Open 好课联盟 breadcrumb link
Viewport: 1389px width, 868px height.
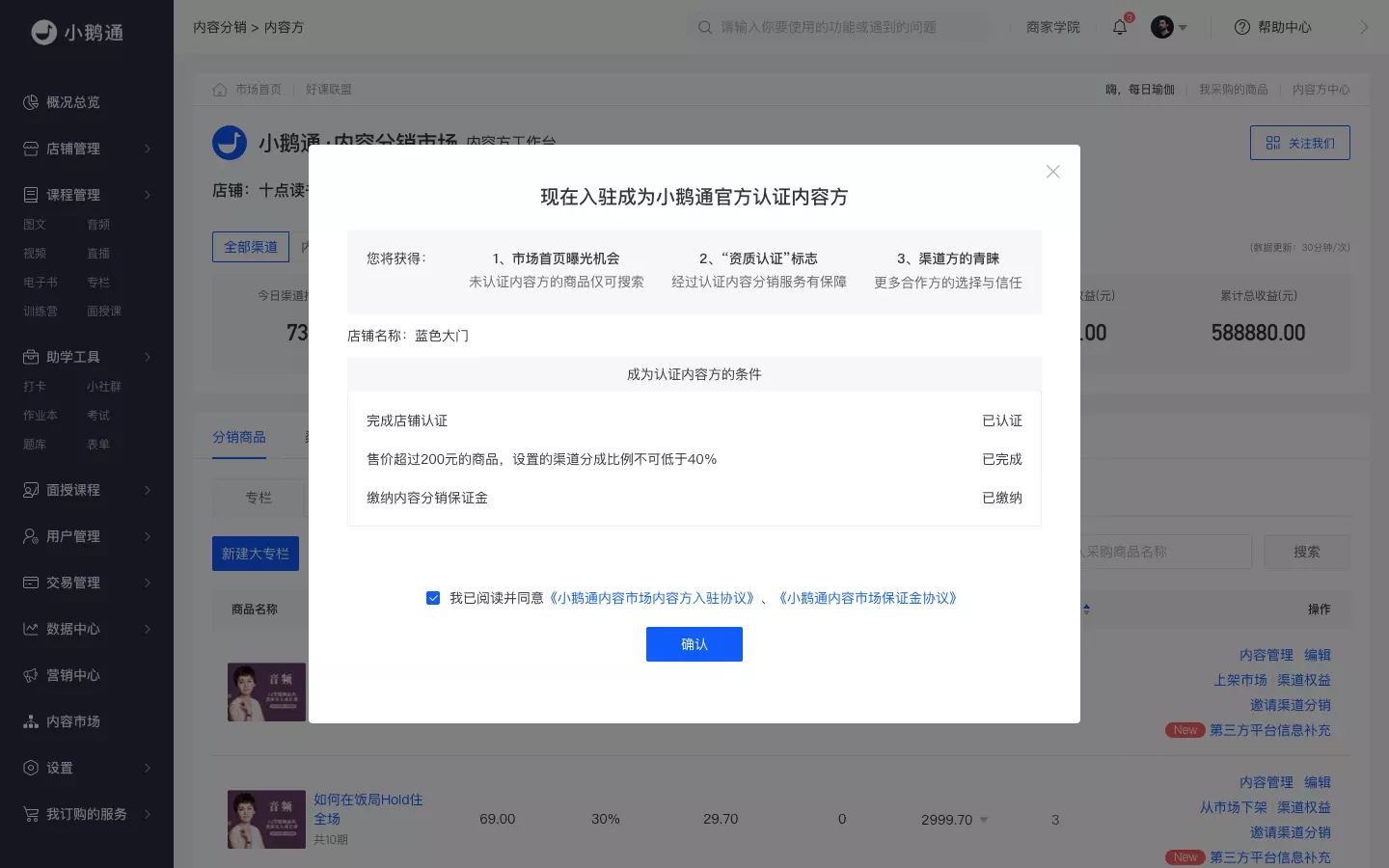[329, 90]
